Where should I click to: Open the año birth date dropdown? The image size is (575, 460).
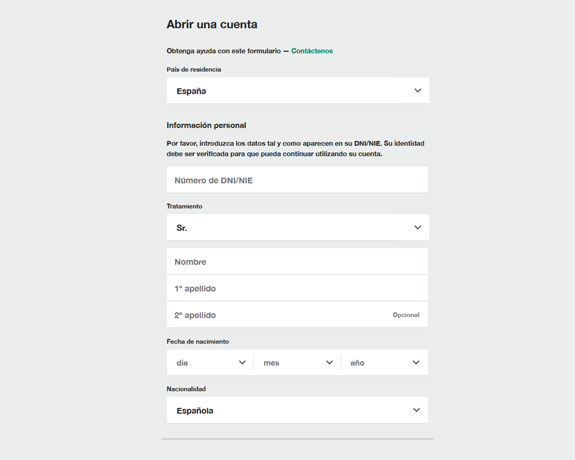coord(384,362)
